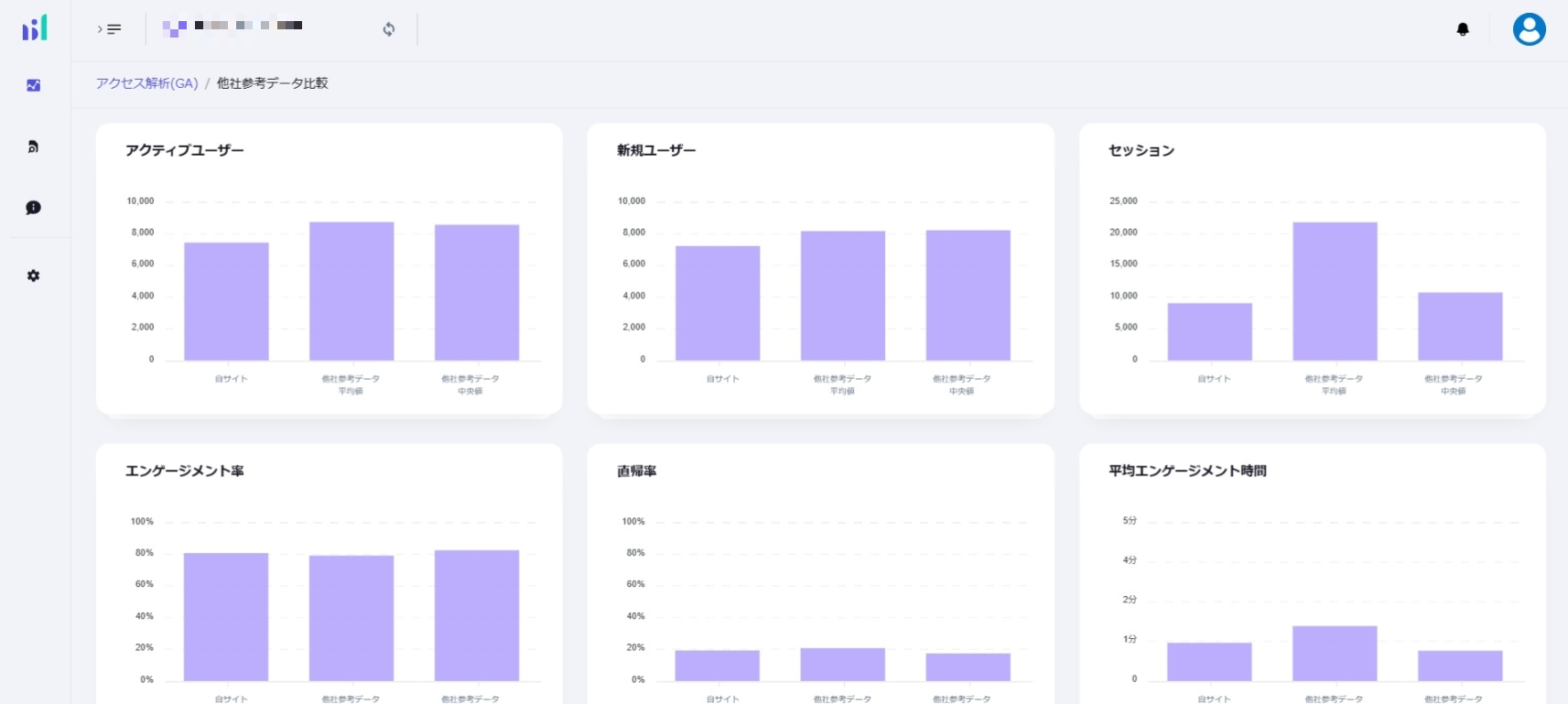Viewport: 1568px width, 704px height.
Task: Click the app logo in the sidebar
Action: click(x=35, y=28)
